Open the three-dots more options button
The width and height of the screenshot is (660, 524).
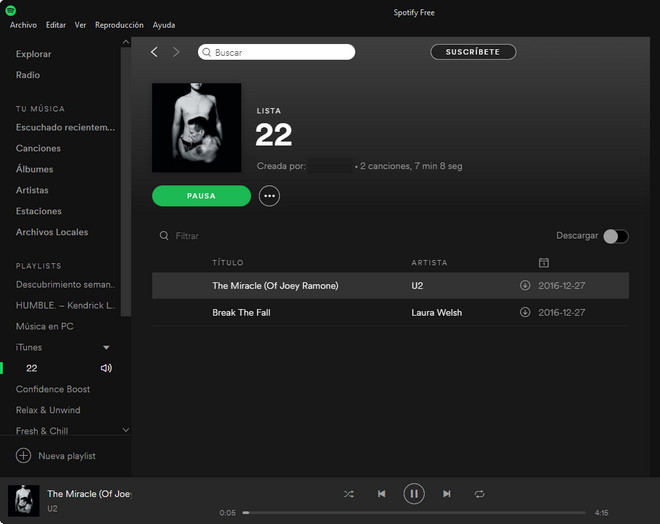click(269, 196)
